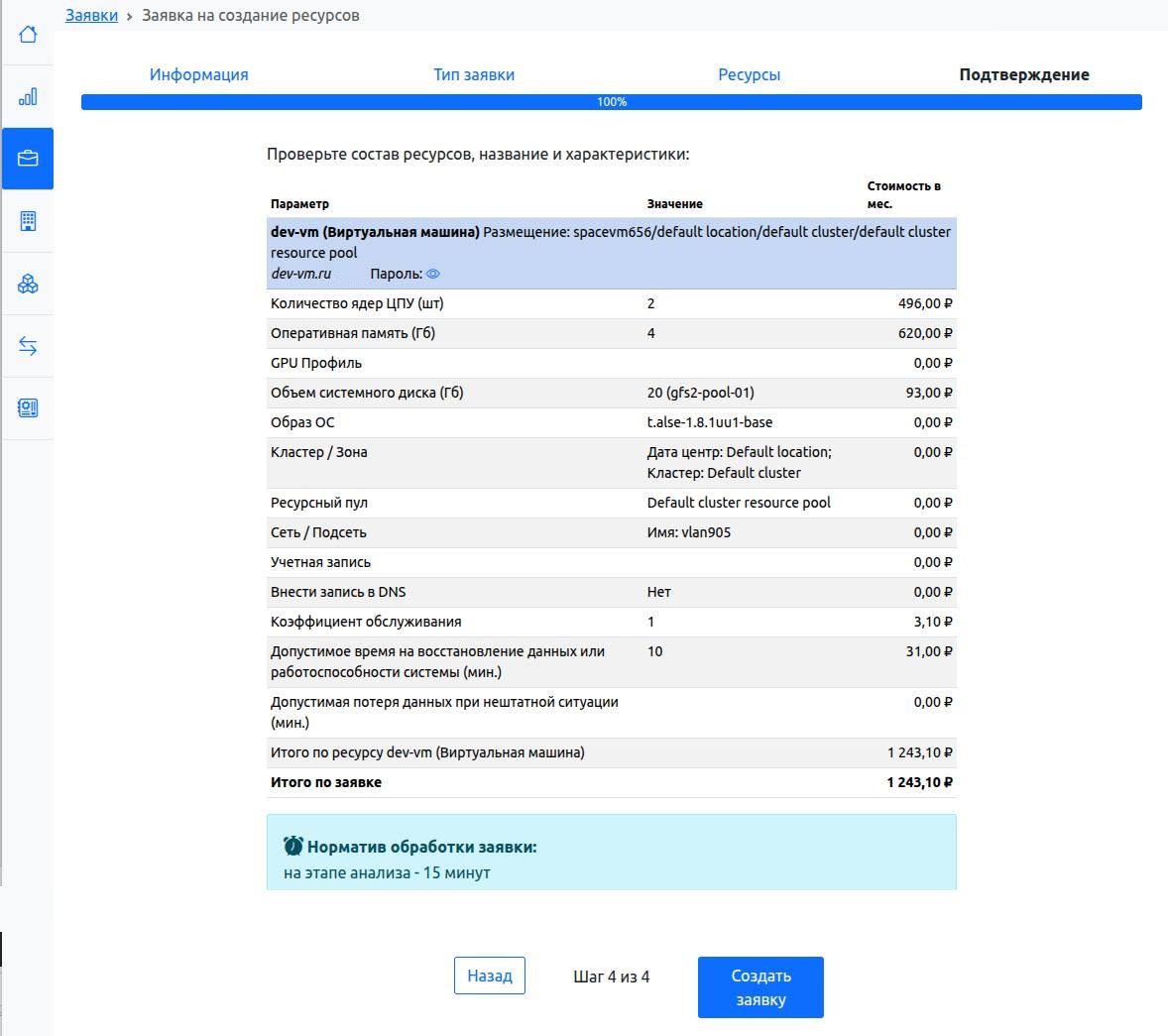Open the Ресурсы step tab
This screenshot has height=1036, width=1168.
(x=749, y=74)
